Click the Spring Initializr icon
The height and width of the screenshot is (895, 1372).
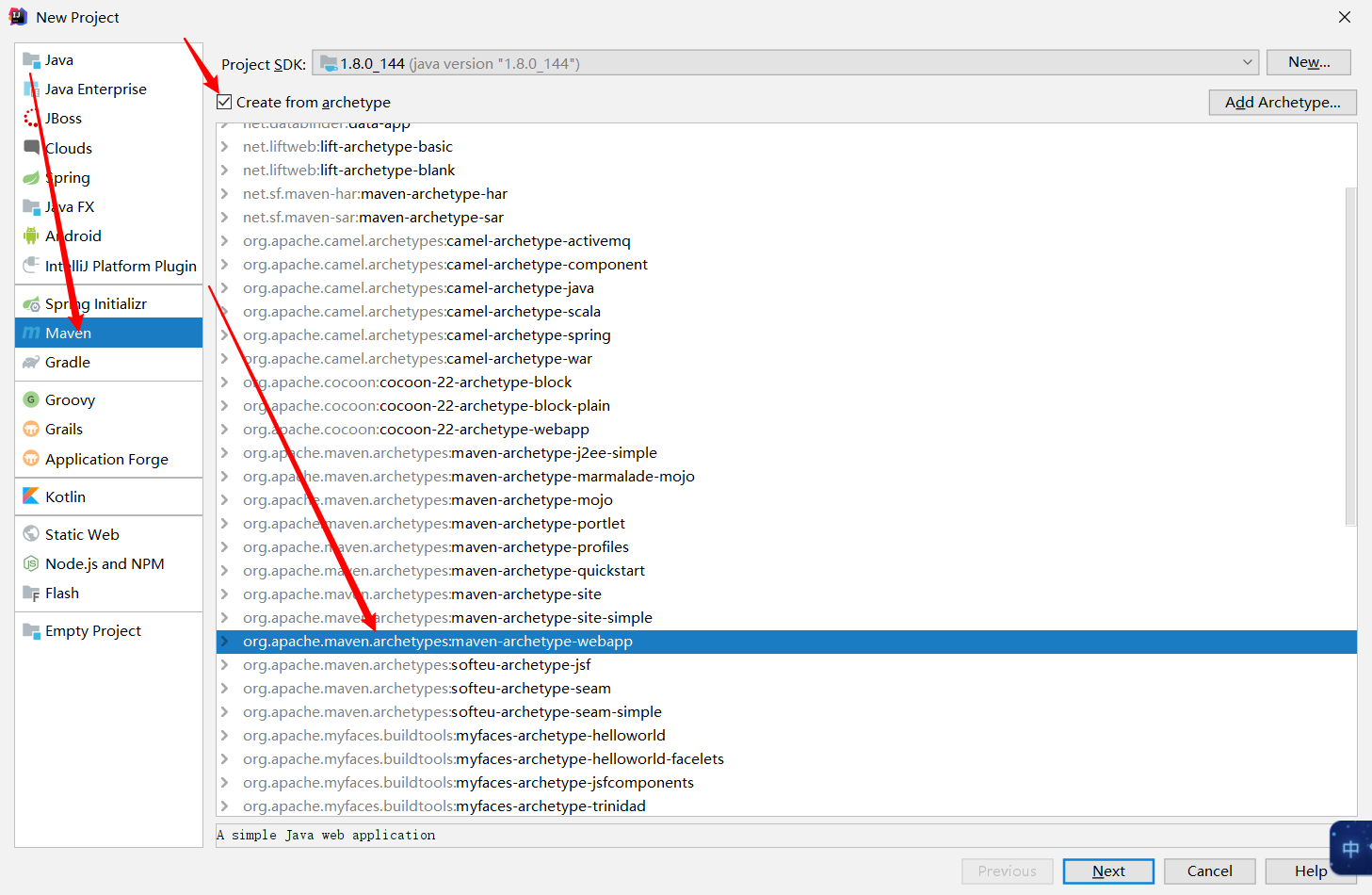pos(31,303)
